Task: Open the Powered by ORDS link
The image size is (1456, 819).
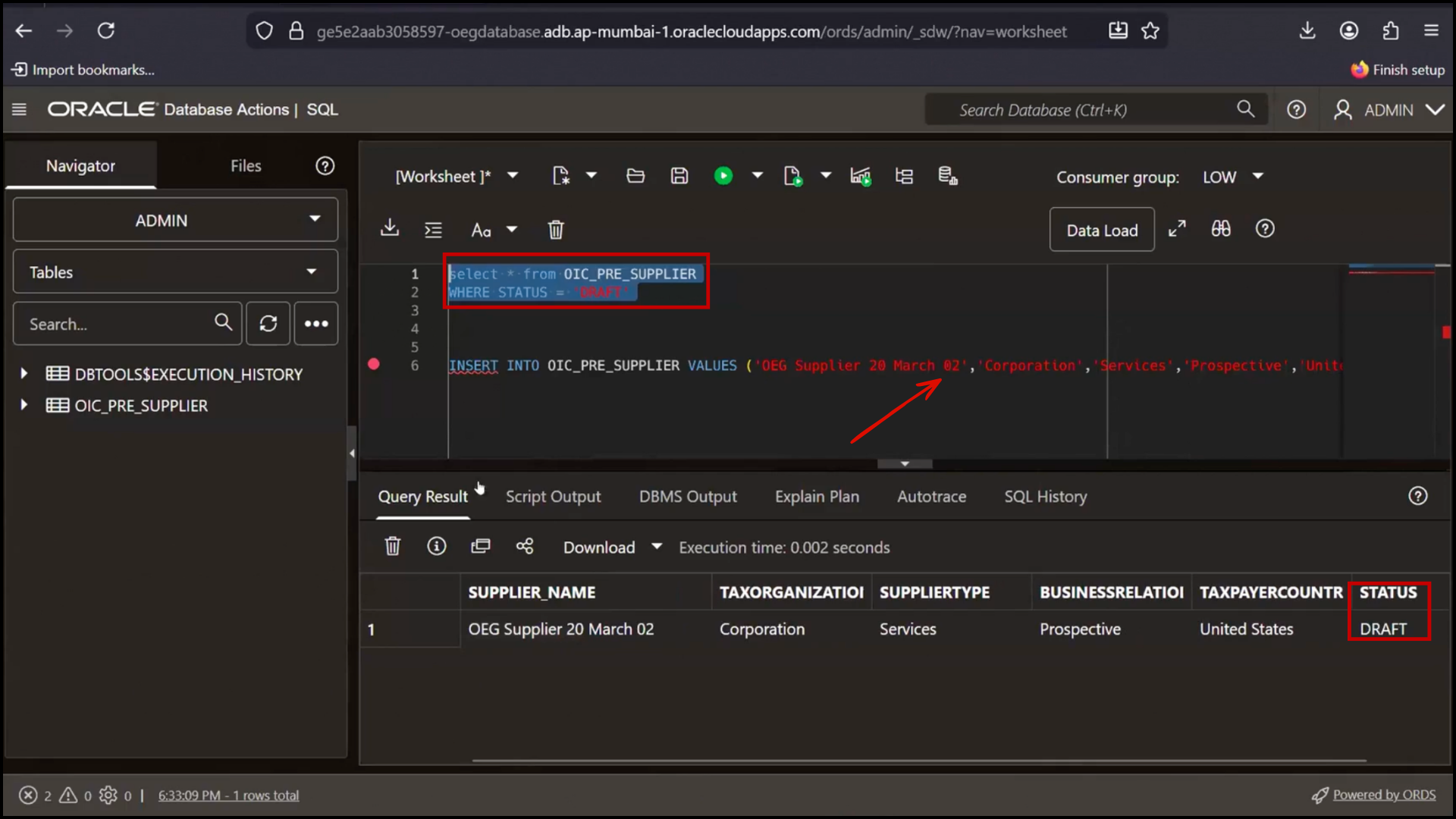Action: click(1384, 795)
